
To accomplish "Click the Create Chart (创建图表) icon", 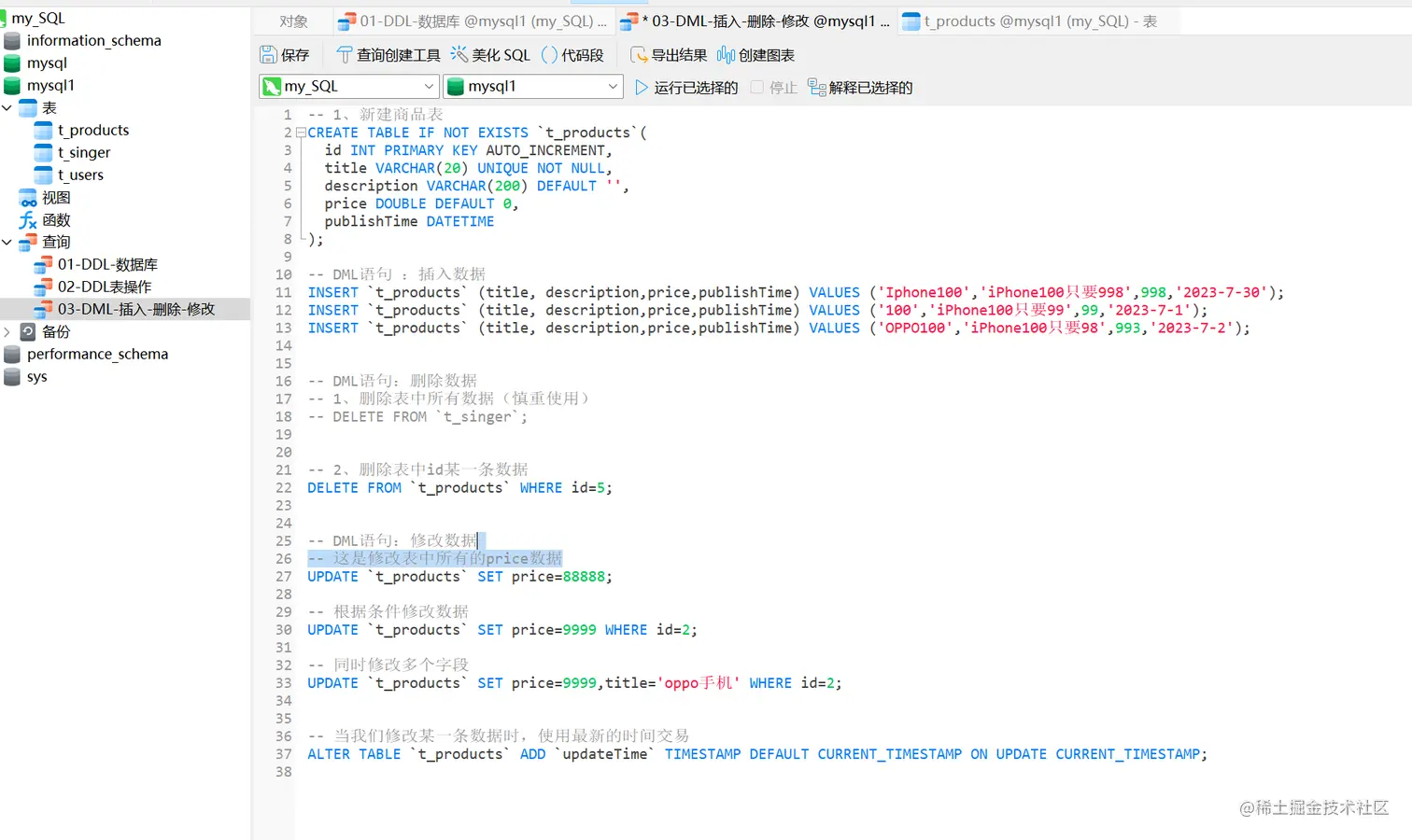I will click(726, 55).
